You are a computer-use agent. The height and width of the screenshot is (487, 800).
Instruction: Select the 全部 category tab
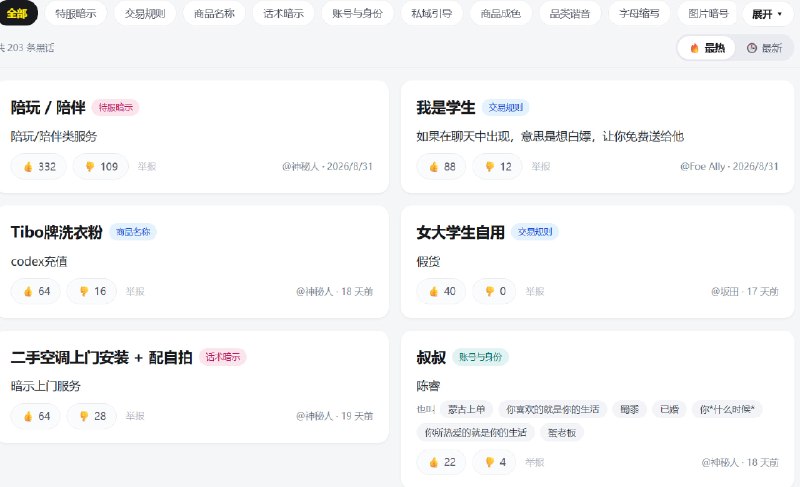click(17, 13)
